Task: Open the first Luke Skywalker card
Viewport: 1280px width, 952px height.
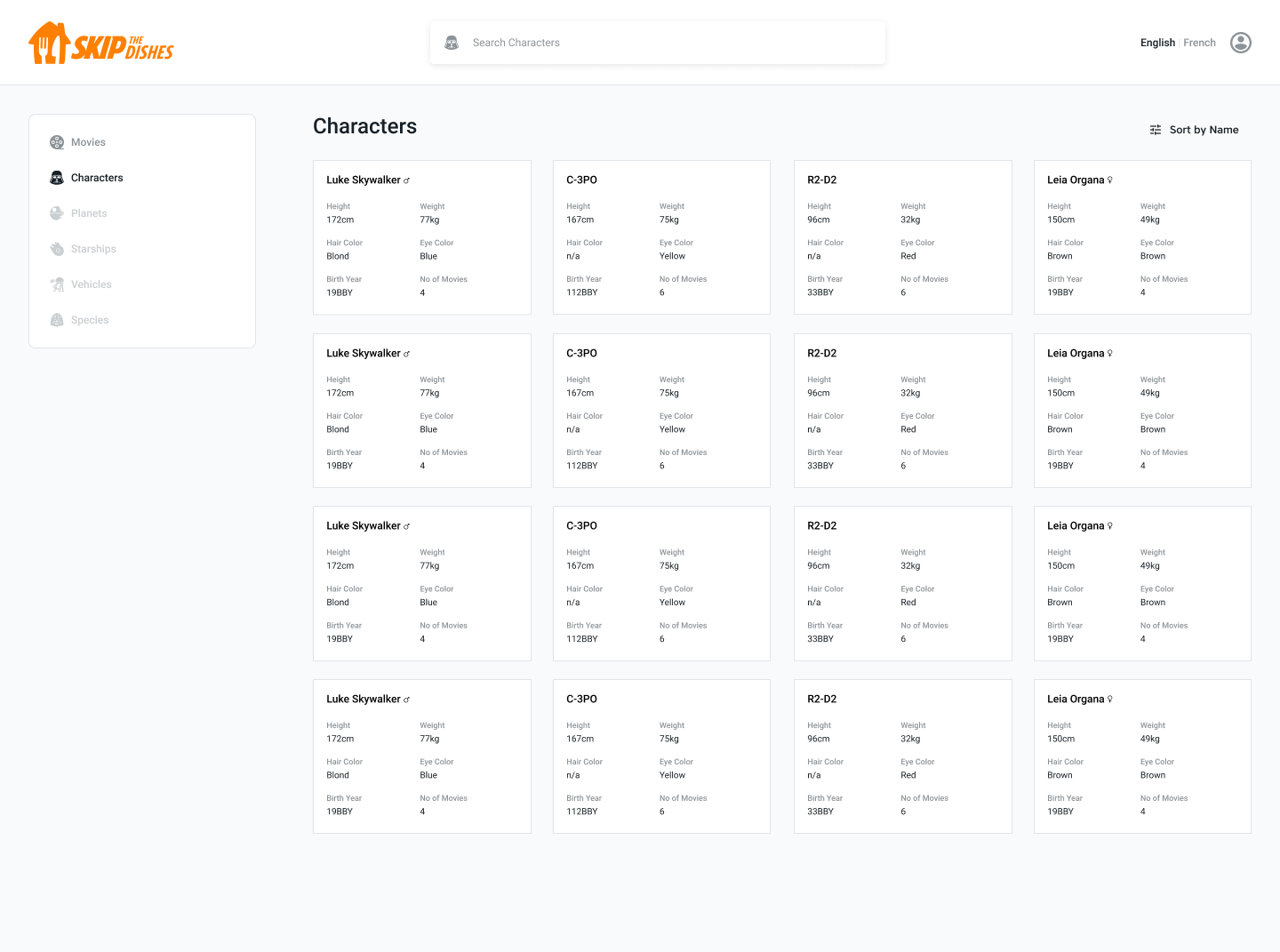Action: [421, 237]
